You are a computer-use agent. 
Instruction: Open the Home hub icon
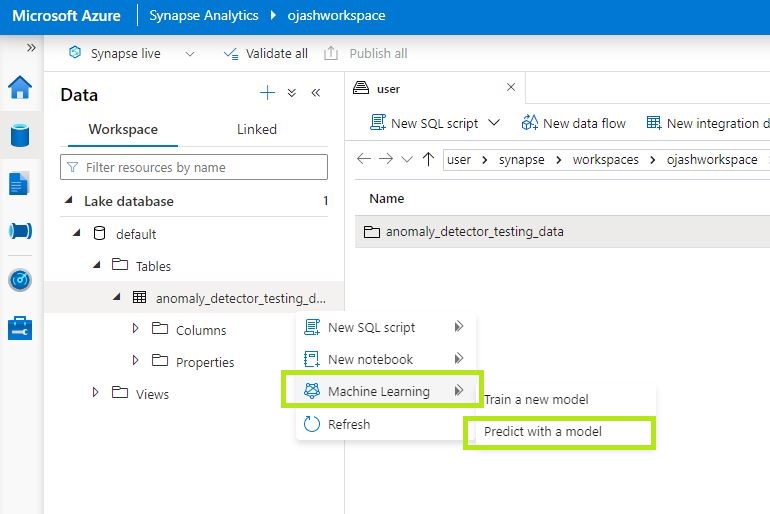point(20,88)
